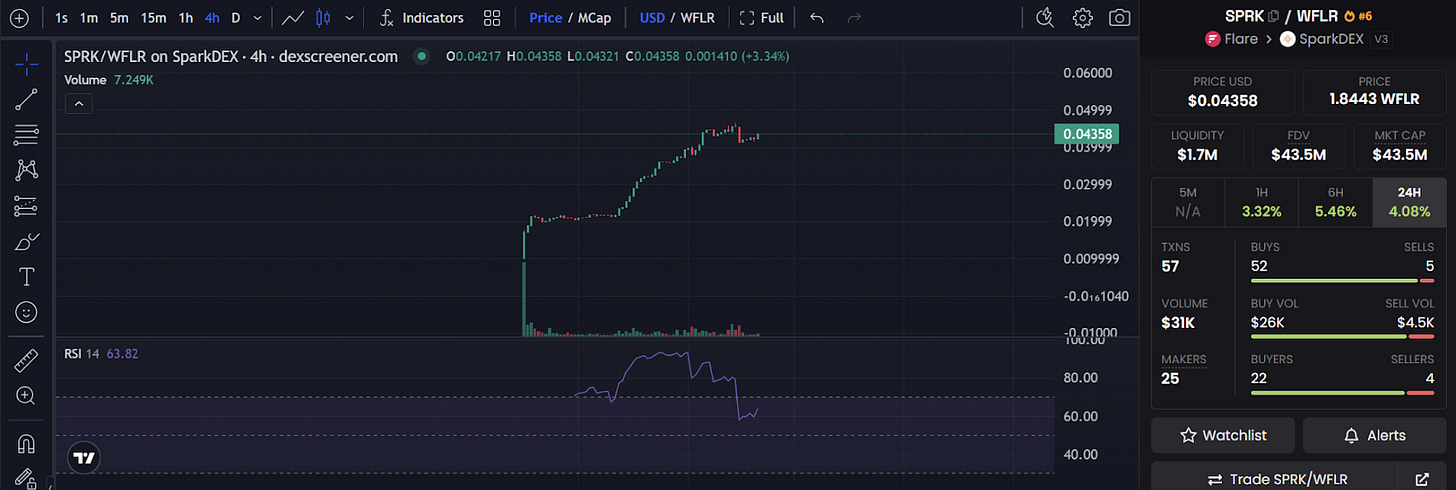Select the text annotation tool

point(27,277)
